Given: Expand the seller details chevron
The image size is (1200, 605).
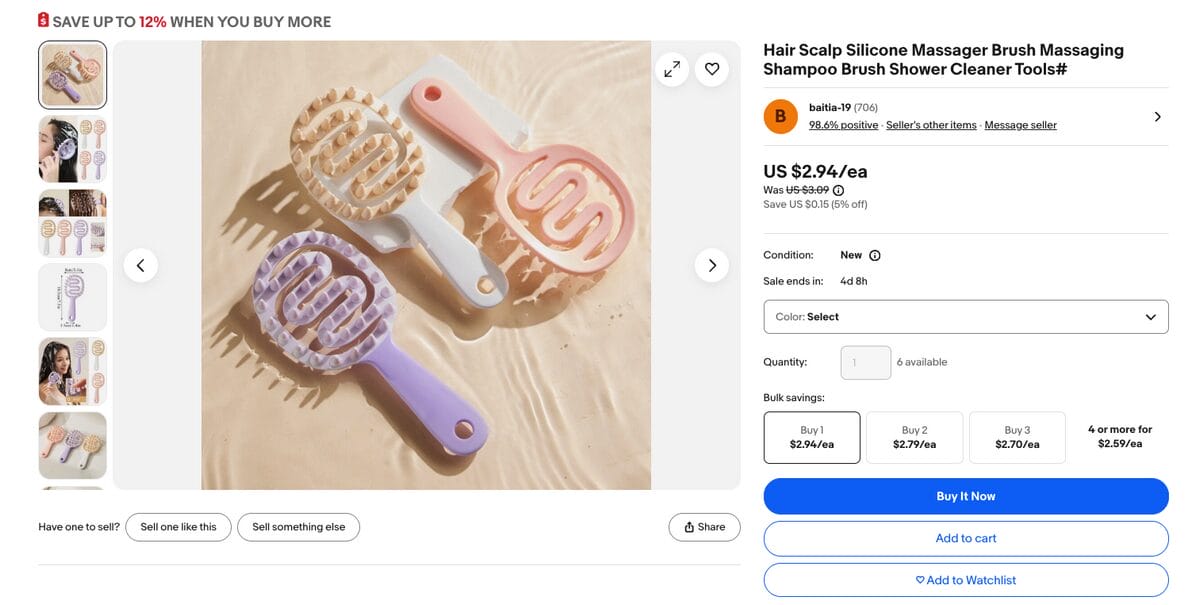Looking at the screenshot, I should tap(1157, 116).
